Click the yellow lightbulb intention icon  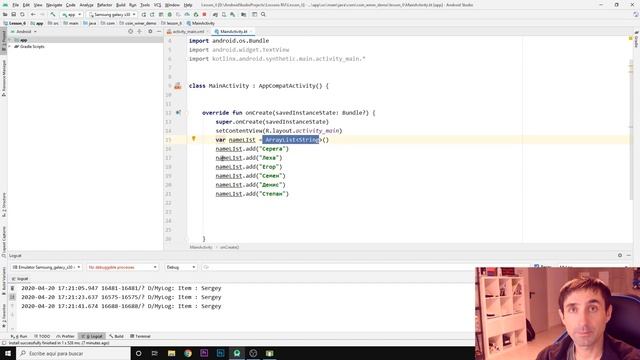click(194, 139)
